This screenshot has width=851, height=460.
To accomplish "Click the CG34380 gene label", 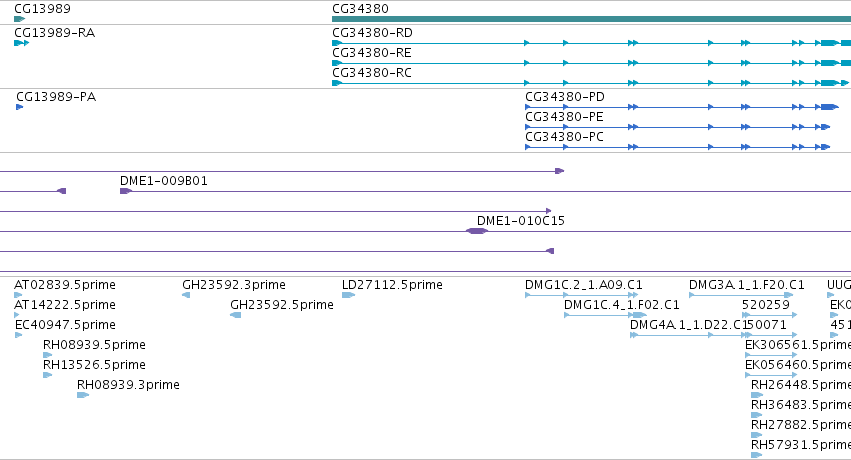I will click(x=360, y=9).
